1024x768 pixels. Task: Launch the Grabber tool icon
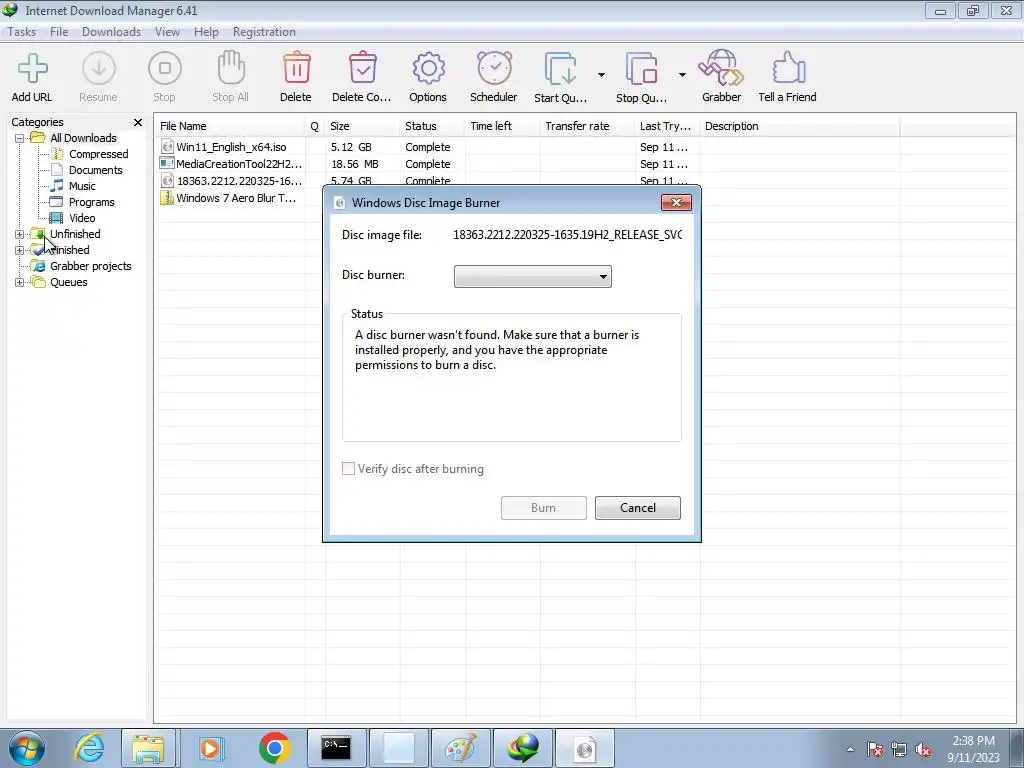point(721,68)
